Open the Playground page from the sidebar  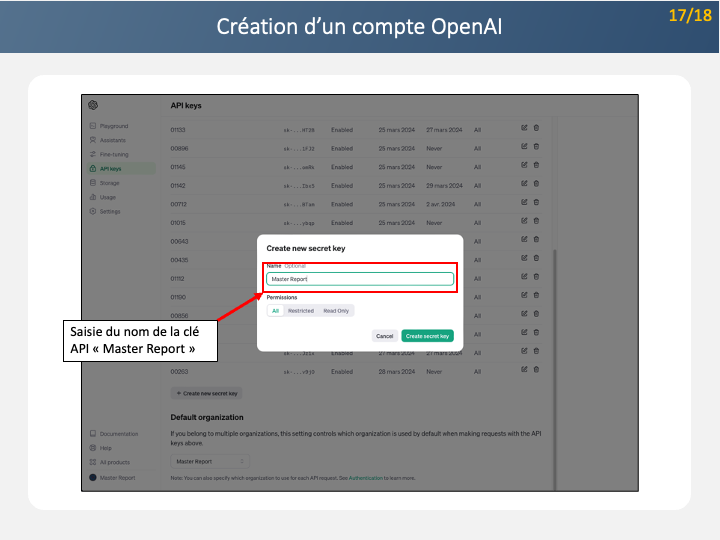(113, 126)
